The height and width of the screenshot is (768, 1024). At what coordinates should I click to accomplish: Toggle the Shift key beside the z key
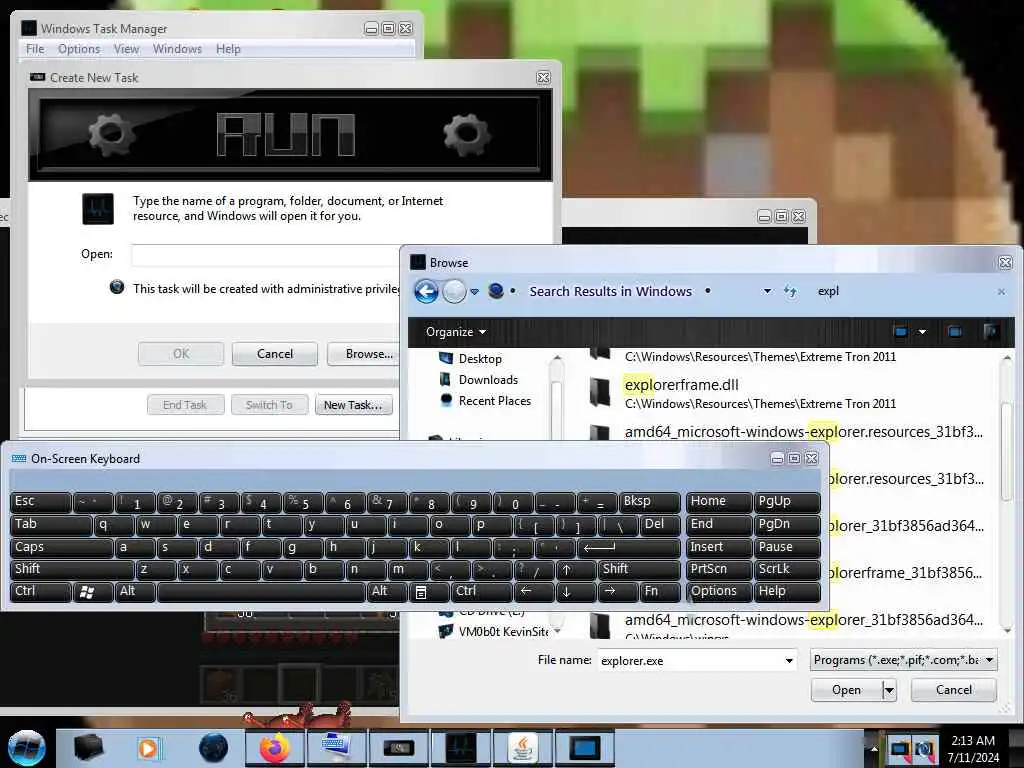click(x=72, y=569)
